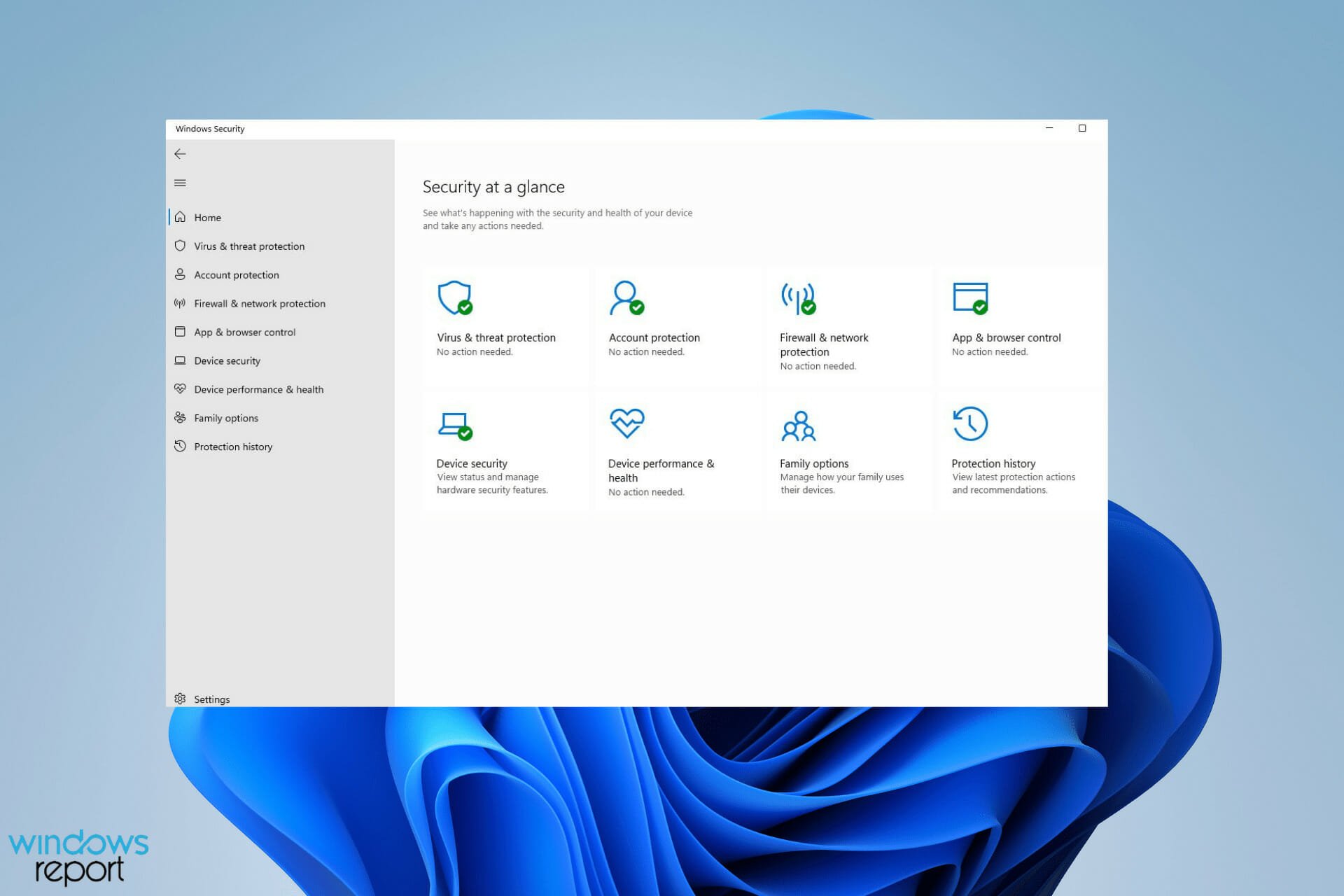Click the laptop icon beside Device security in the sidebar

point(180,360)
